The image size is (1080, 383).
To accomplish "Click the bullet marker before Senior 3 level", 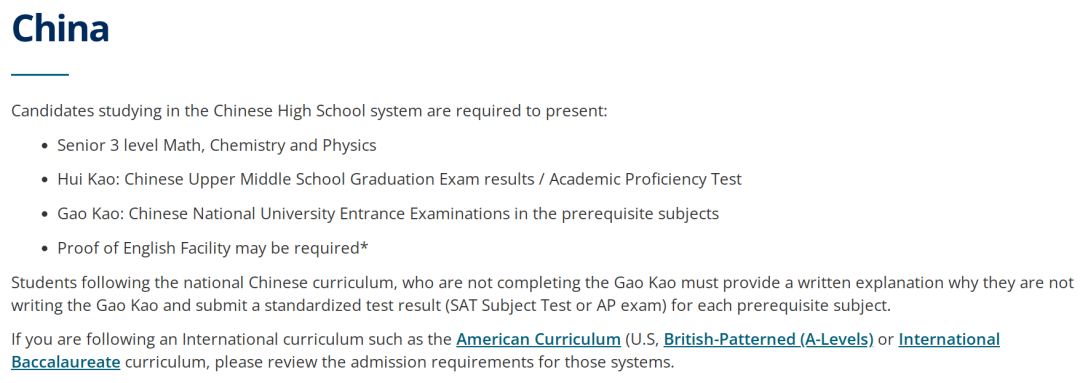I will click(x=45, y=147).
